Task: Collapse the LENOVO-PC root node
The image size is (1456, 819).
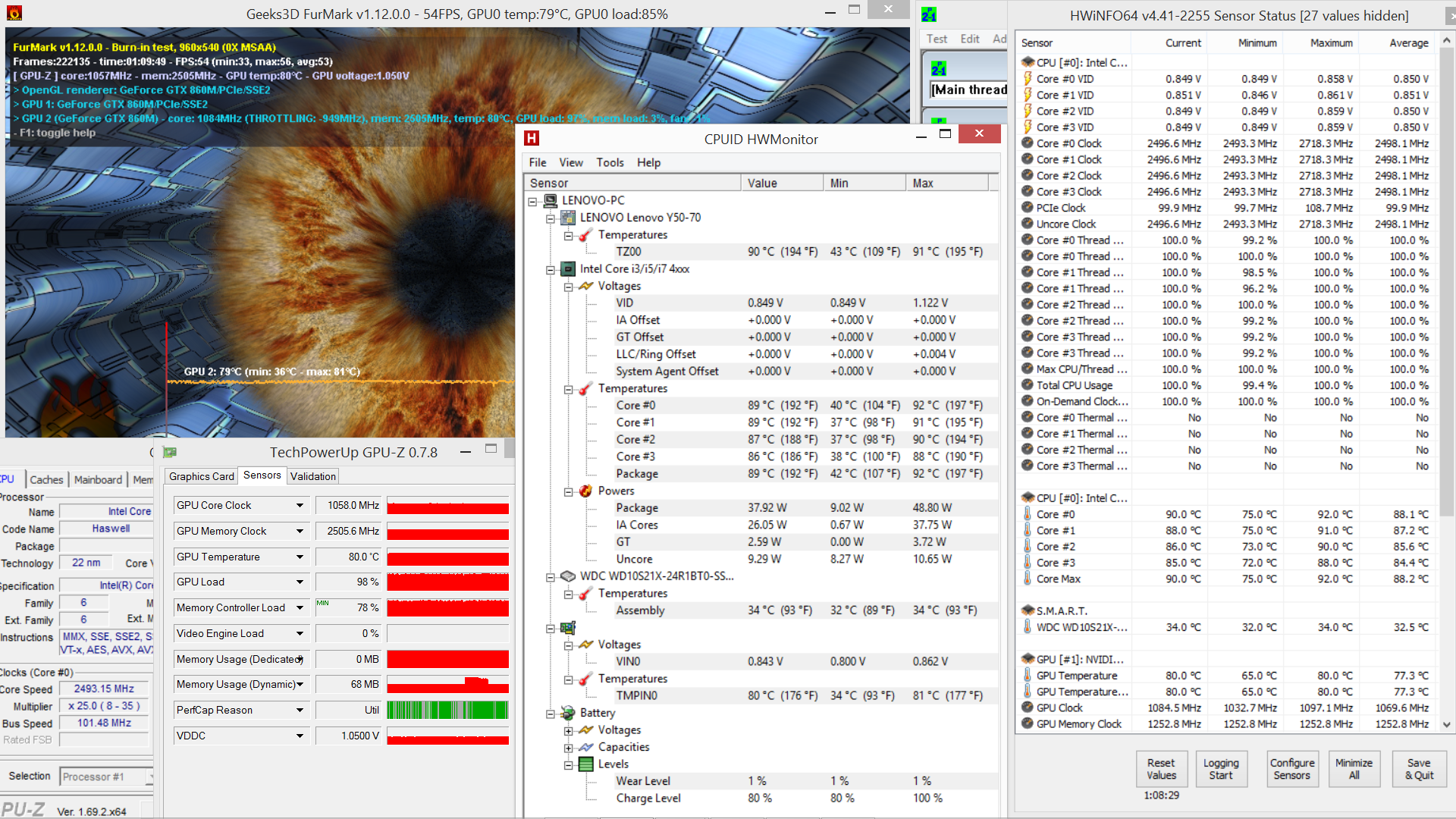Action: click(x=533, y=201)
